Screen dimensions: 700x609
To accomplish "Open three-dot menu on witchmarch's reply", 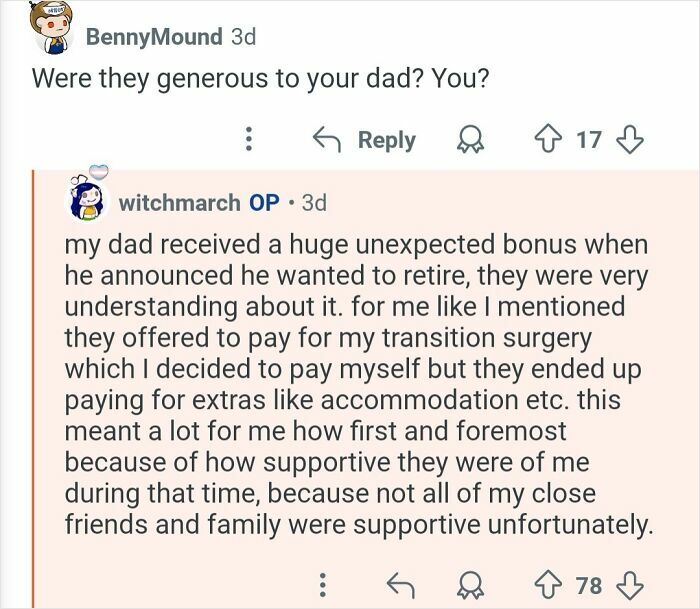I will coord(322,584).
